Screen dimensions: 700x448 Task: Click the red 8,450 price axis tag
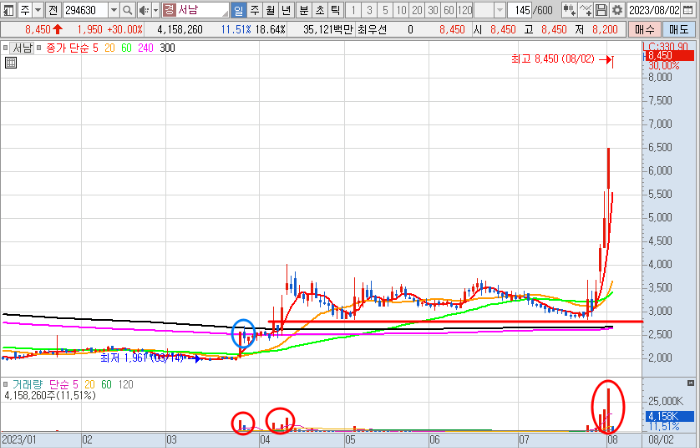pyautogui.click(x=670, y=56)
